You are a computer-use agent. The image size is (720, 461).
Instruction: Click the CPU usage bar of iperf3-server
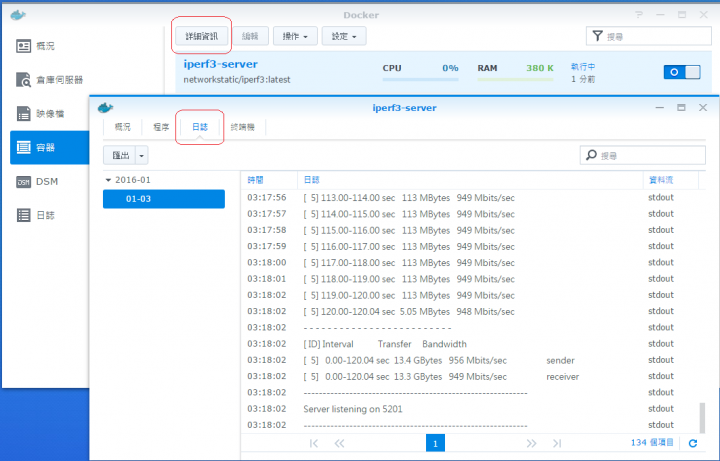click(420, 79)
